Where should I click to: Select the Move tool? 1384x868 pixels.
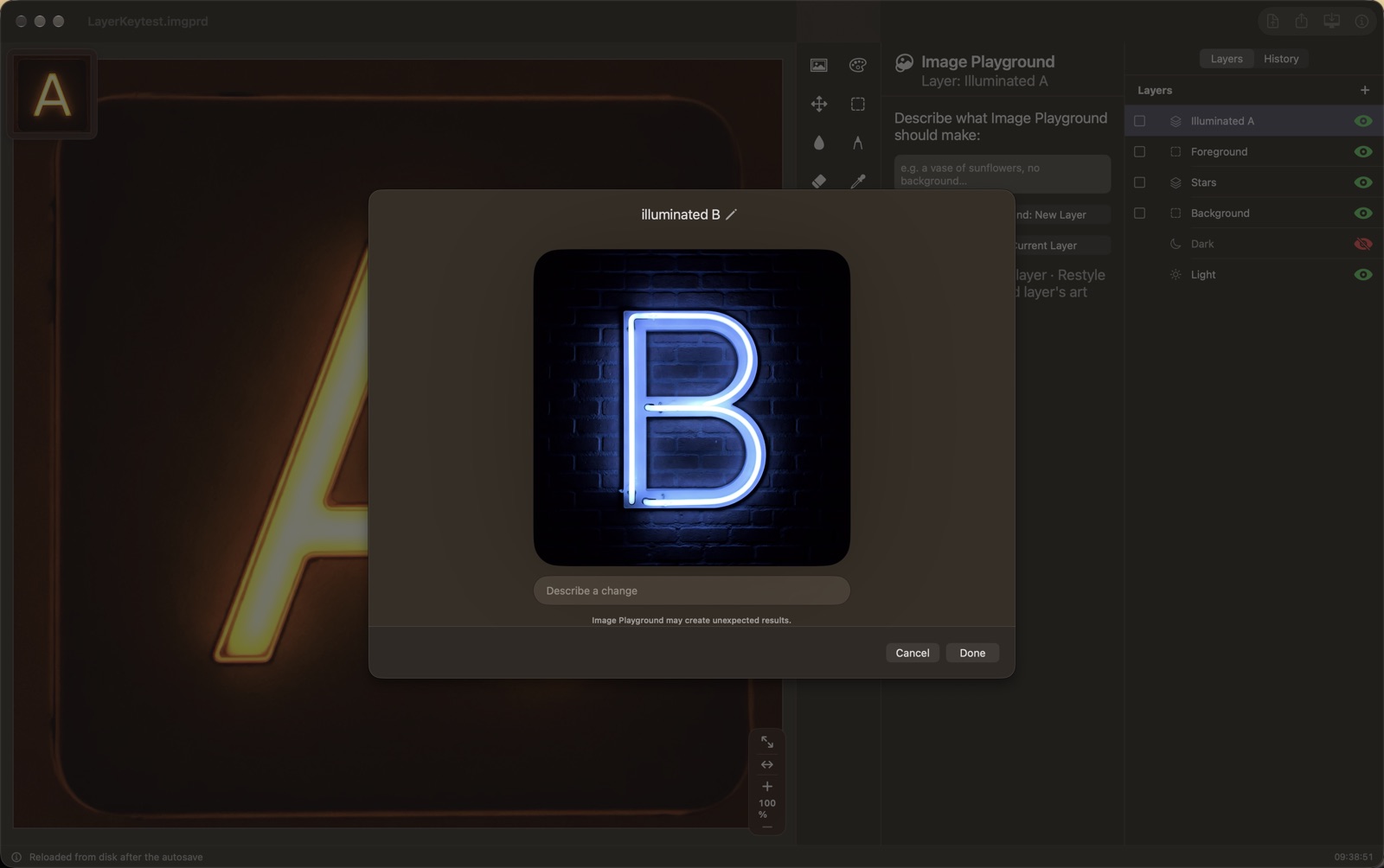818,104
